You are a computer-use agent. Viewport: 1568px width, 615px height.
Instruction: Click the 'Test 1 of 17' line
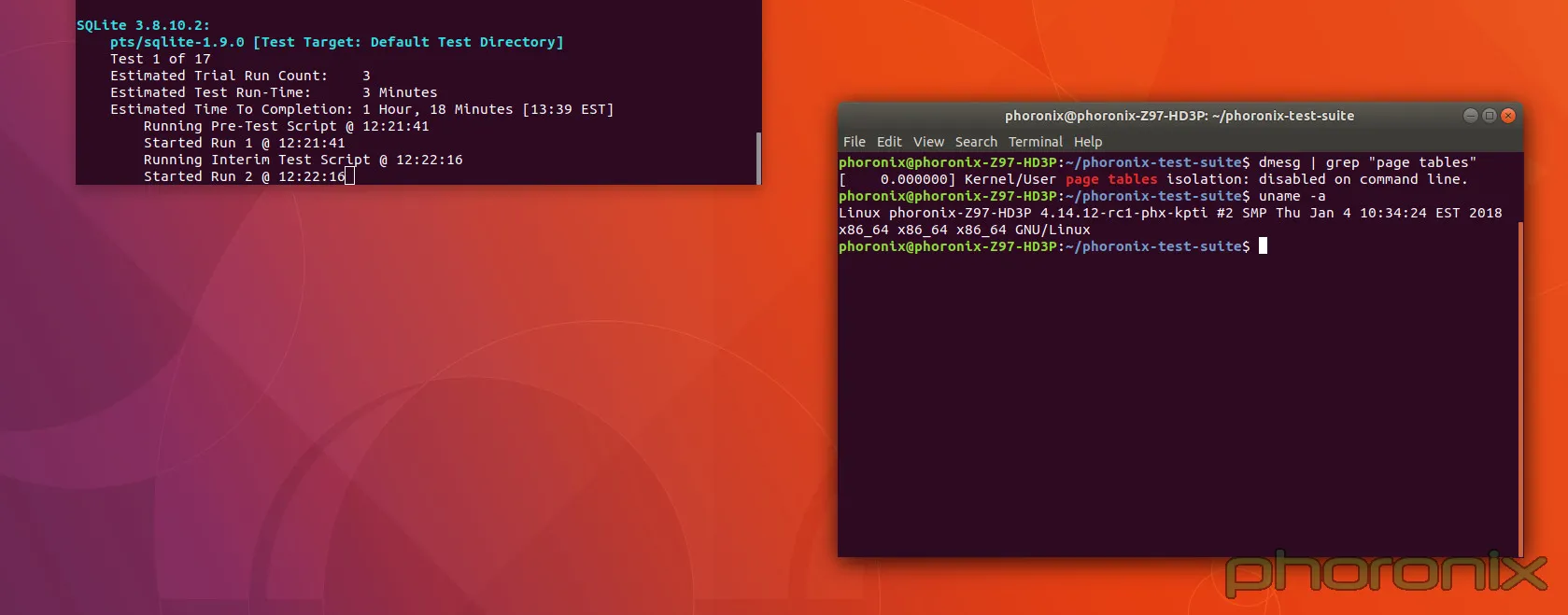pos(161,59)
